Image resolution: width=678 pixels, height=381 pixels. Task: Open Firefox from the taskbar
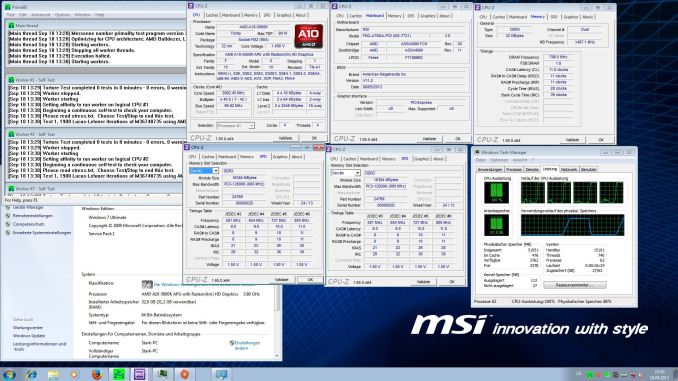(x=97, y=374)
